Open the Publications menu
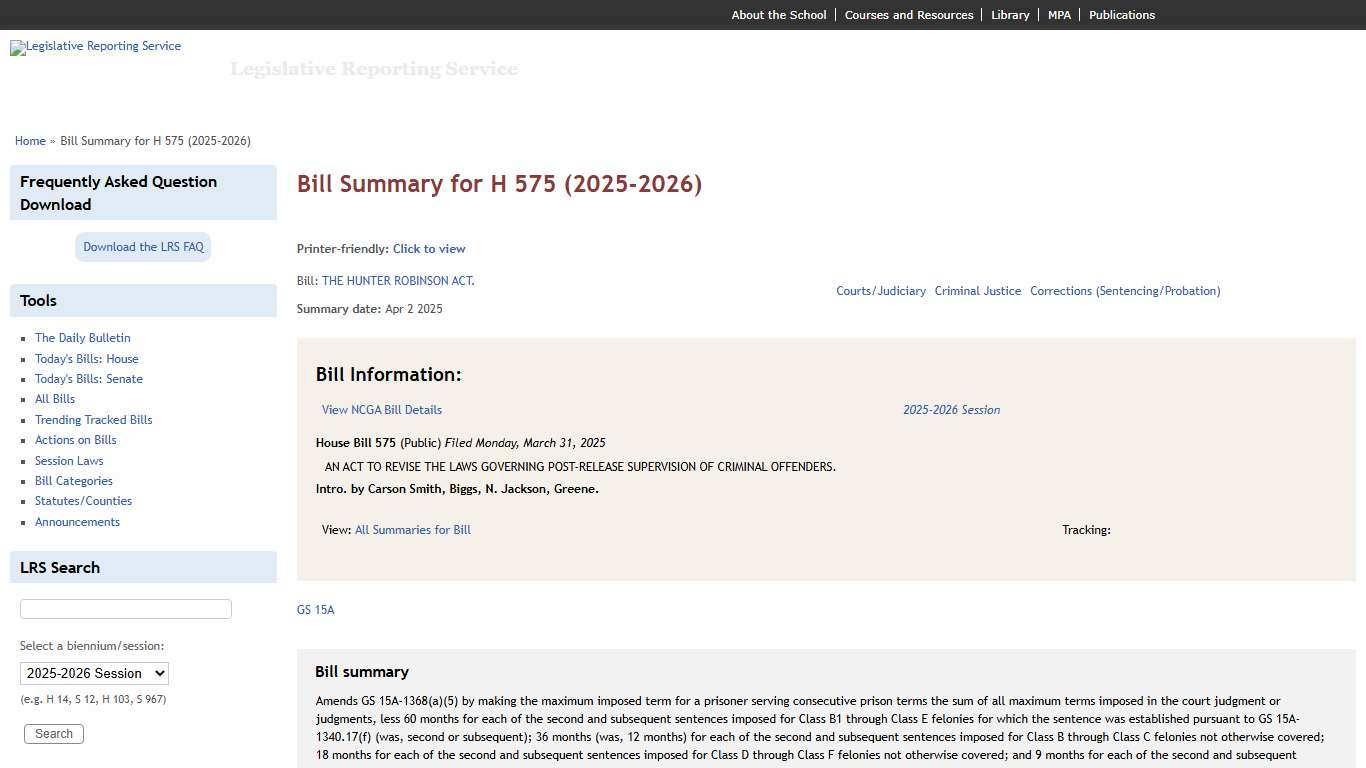The height and width of the screenshot is (768, 1366). [1121, 14]
